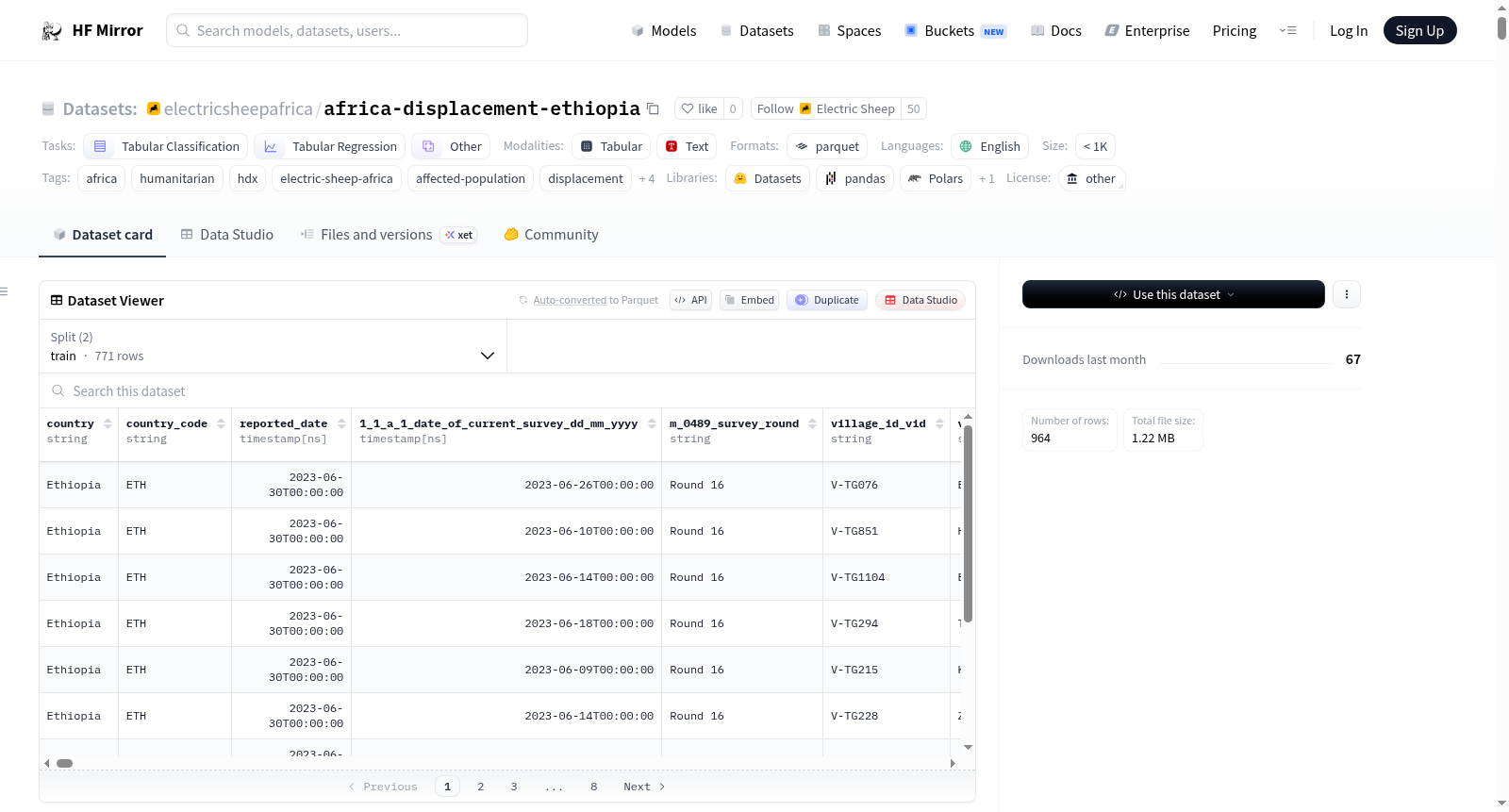The width and height of the screenshot is (1509, 812).
Task: Expand the Use this dataset dropdown
Action: coord(1173,294)
